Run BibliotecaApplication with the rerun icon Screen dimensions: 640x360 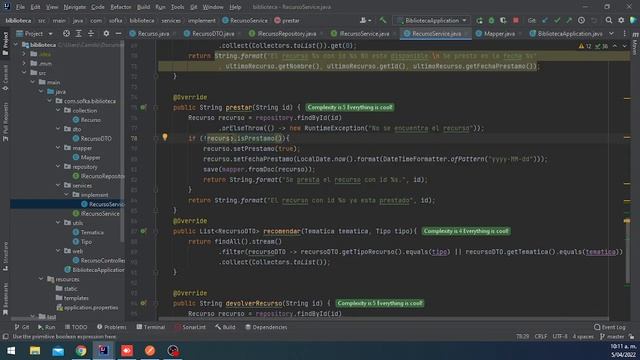tap(480, 20)
